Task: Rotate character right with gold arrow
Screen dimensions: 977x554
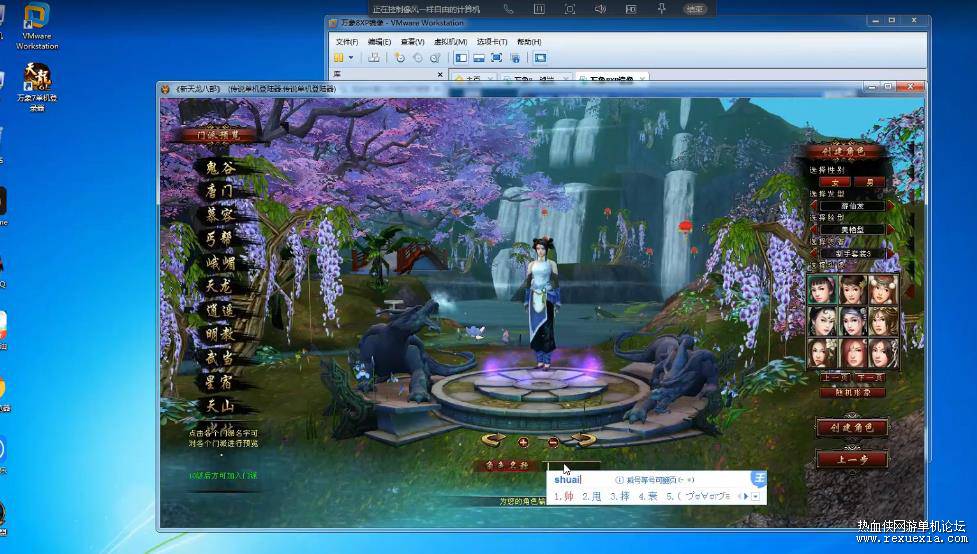Action: (584, 440)
